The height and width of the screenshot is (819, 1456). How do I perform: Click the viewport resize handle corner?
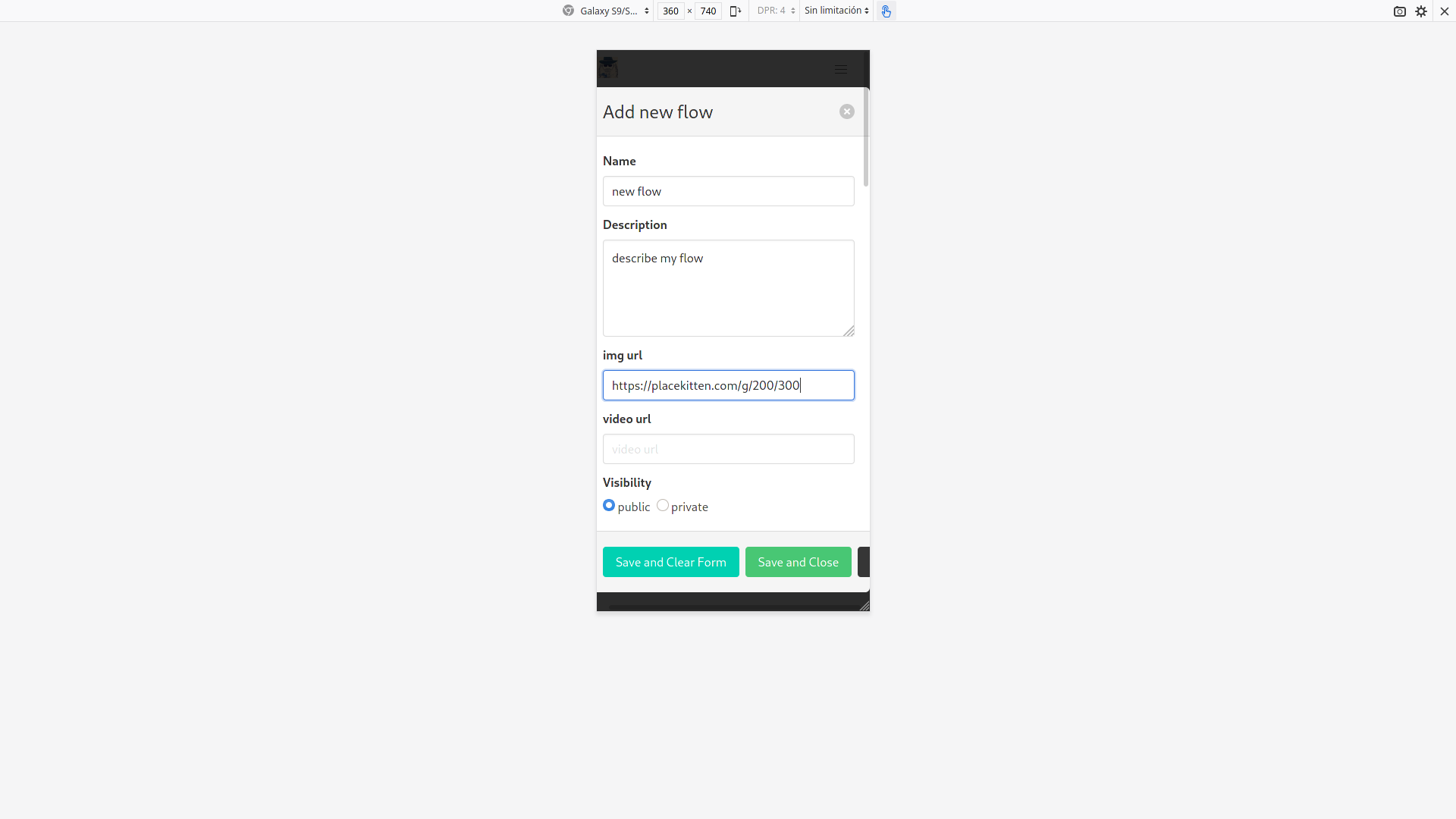864,605
